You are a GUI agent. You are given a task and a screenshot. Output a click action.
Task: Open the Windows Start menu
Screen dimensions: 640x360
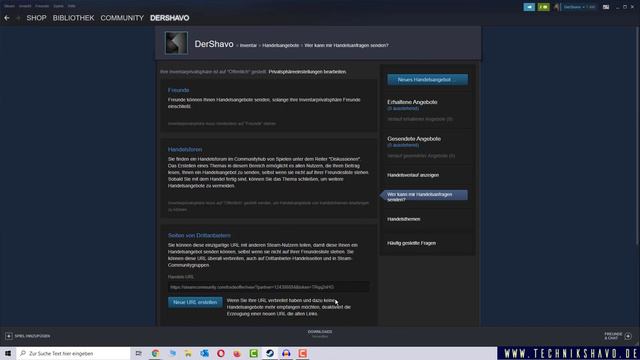pyautogui.click(x=8, y=353)
